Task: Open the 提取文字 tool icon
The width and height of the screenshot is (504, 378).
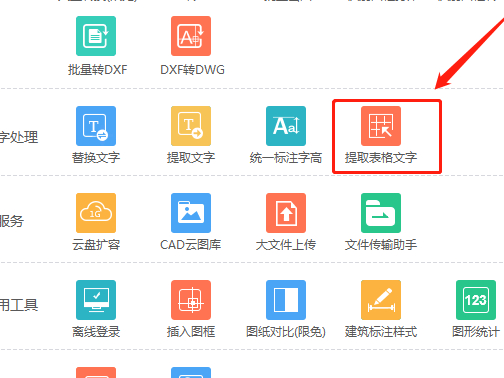Action: [191, 126]
